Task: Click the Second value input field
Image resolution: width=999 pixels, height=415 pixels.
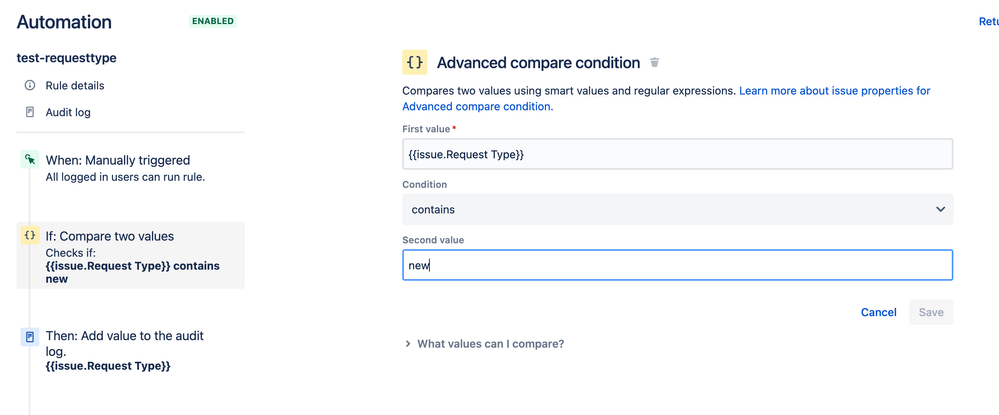Action: pos(677,265)
